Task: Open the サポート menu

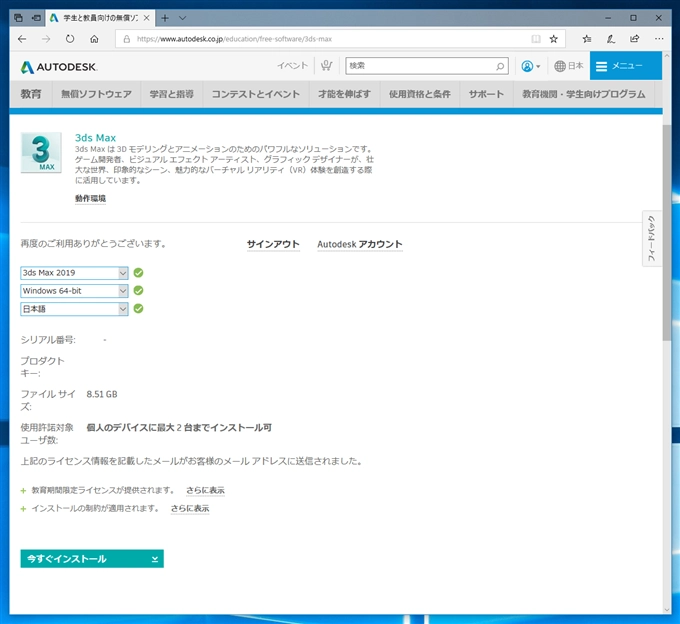Action: (x=486, y=94)
